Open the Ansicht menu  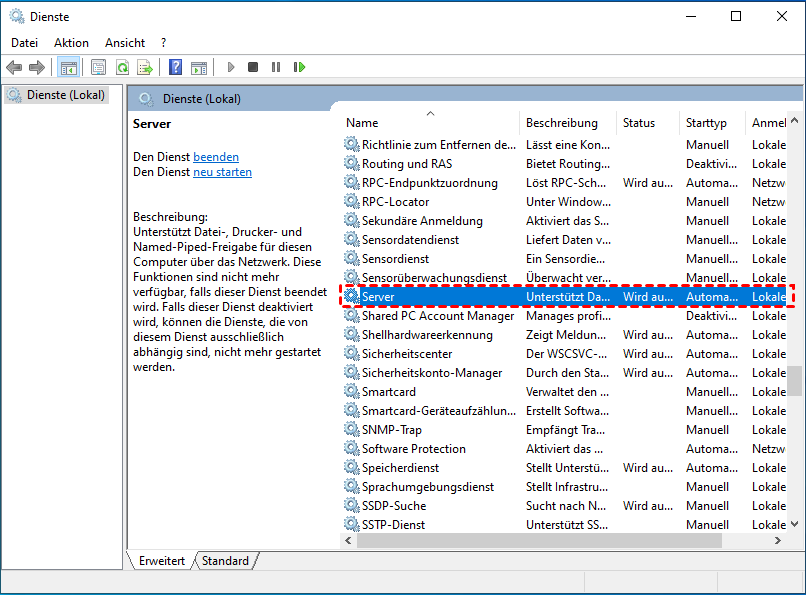[x=125, y=43]
